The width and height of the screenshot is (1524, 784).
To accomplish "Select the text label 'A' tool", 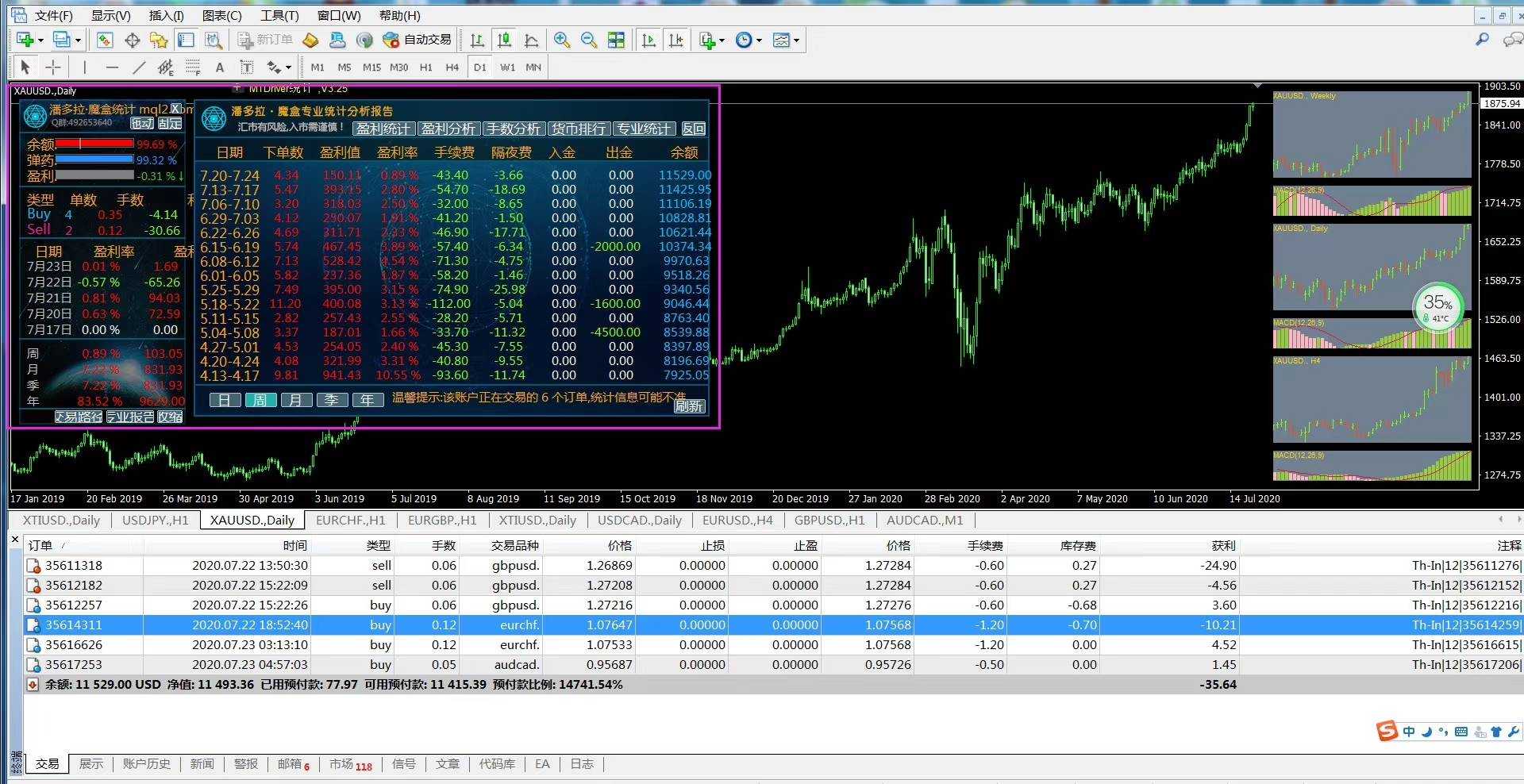I will (x=220, y=67).
